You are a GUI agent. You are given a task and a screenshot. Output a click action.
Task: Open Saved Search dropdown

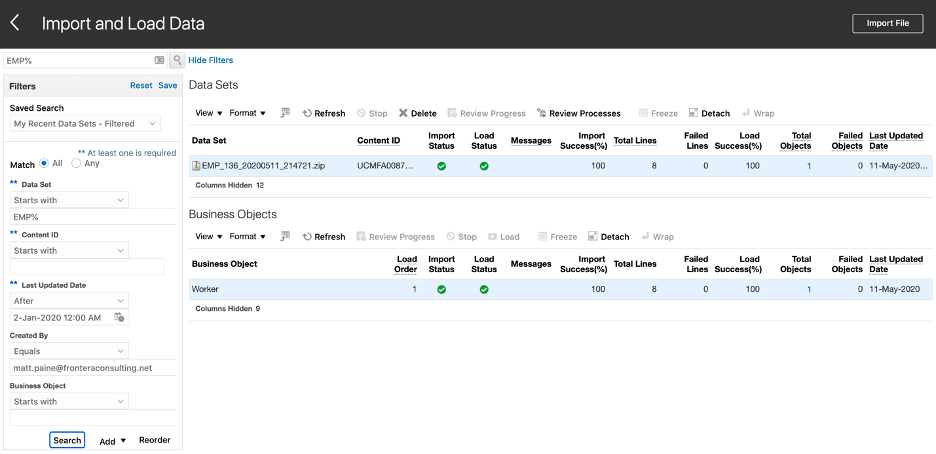tap(85, 123)
